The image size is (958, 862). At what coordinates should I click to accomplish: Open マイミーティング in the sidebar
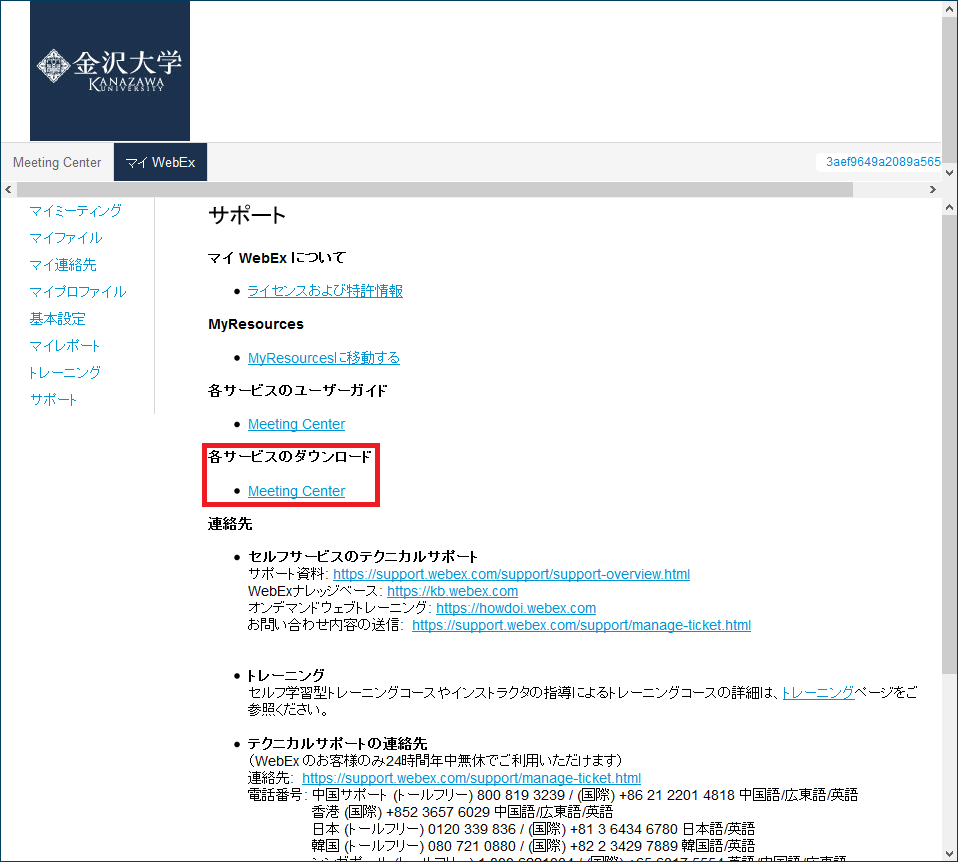point(76,211)
